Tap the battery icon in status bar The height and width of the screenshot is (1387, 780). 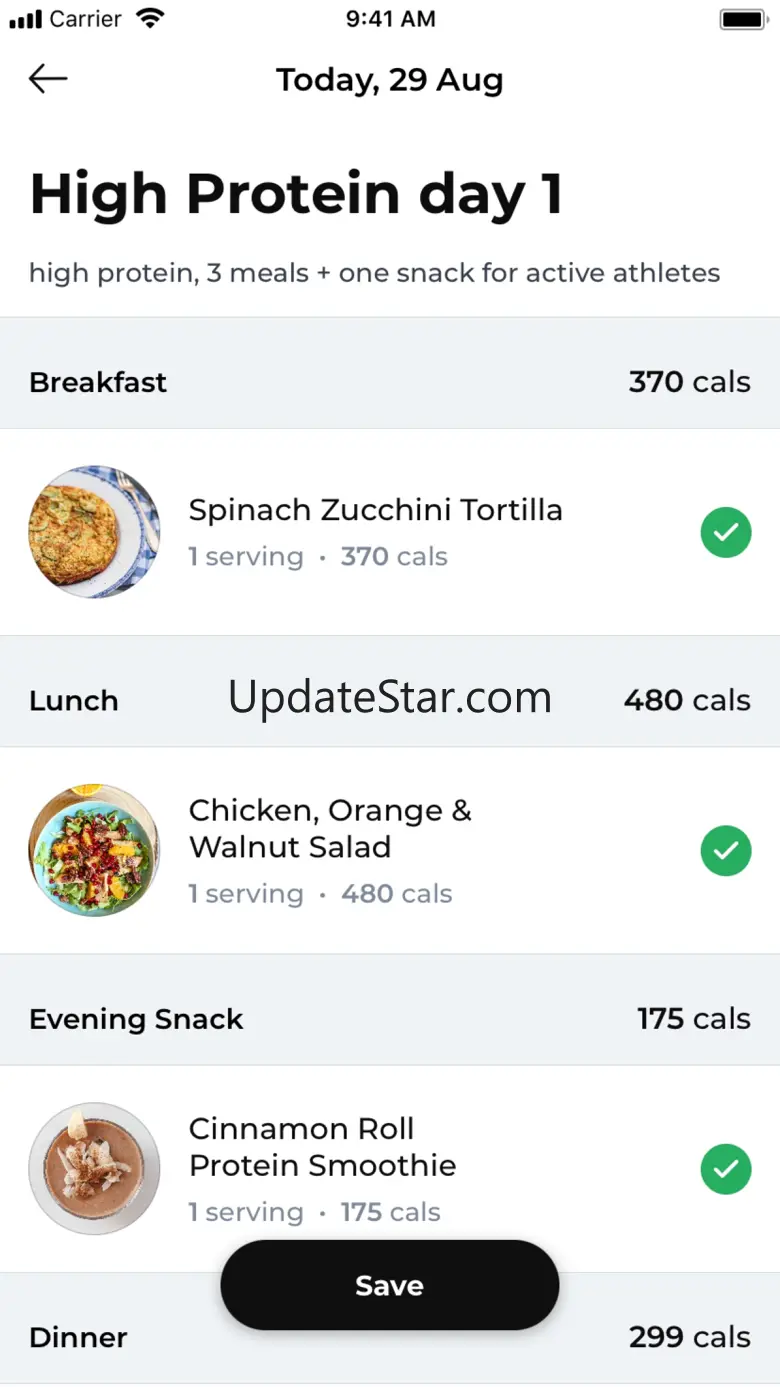tap(742, 19)
